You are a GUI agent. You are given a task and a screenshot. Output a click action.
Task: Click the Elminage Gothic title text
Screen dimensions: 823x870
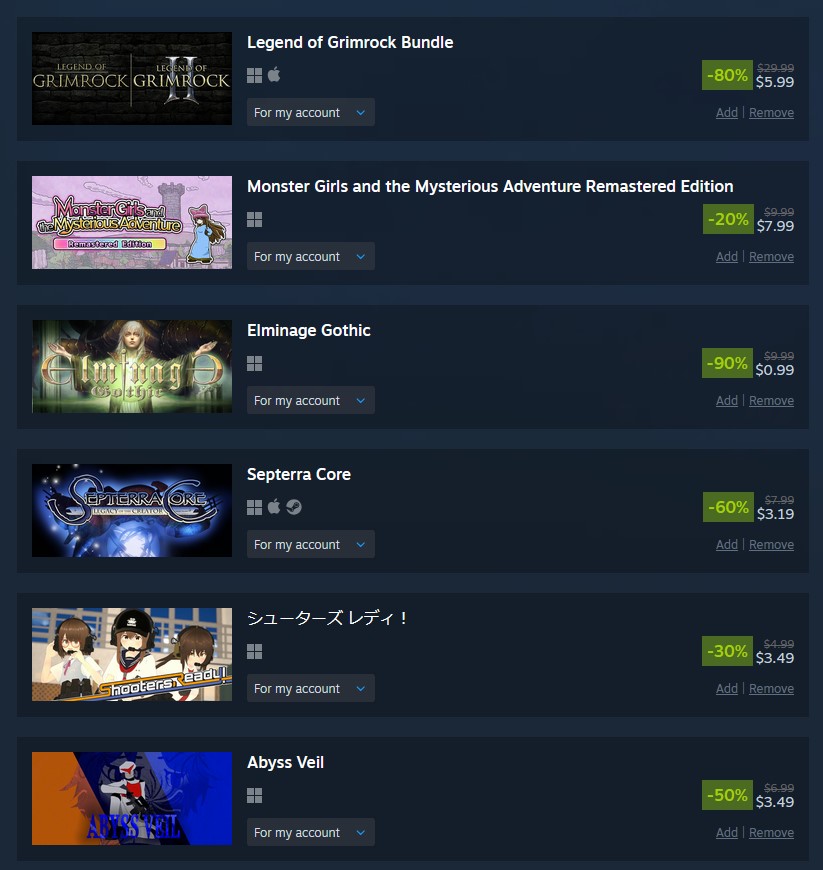pos(309,330)
